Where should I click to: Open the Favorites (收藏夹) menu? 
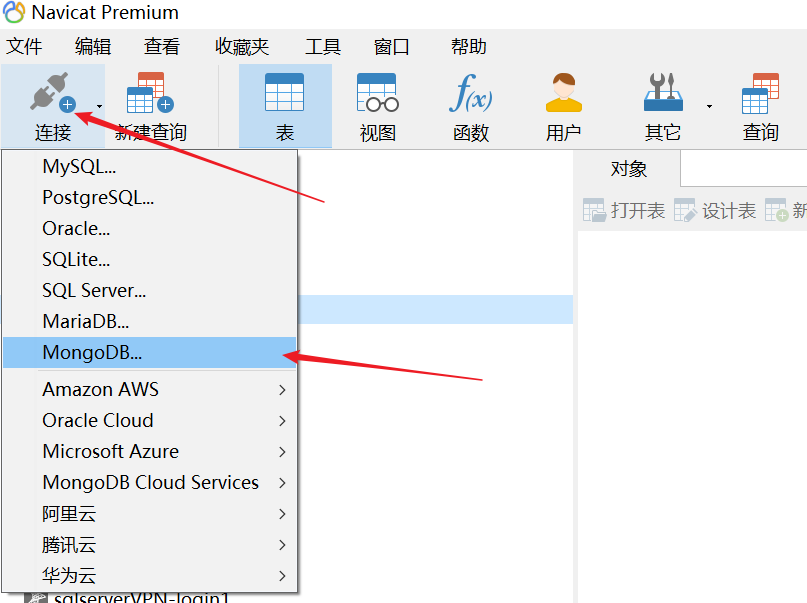pos(242,46)
